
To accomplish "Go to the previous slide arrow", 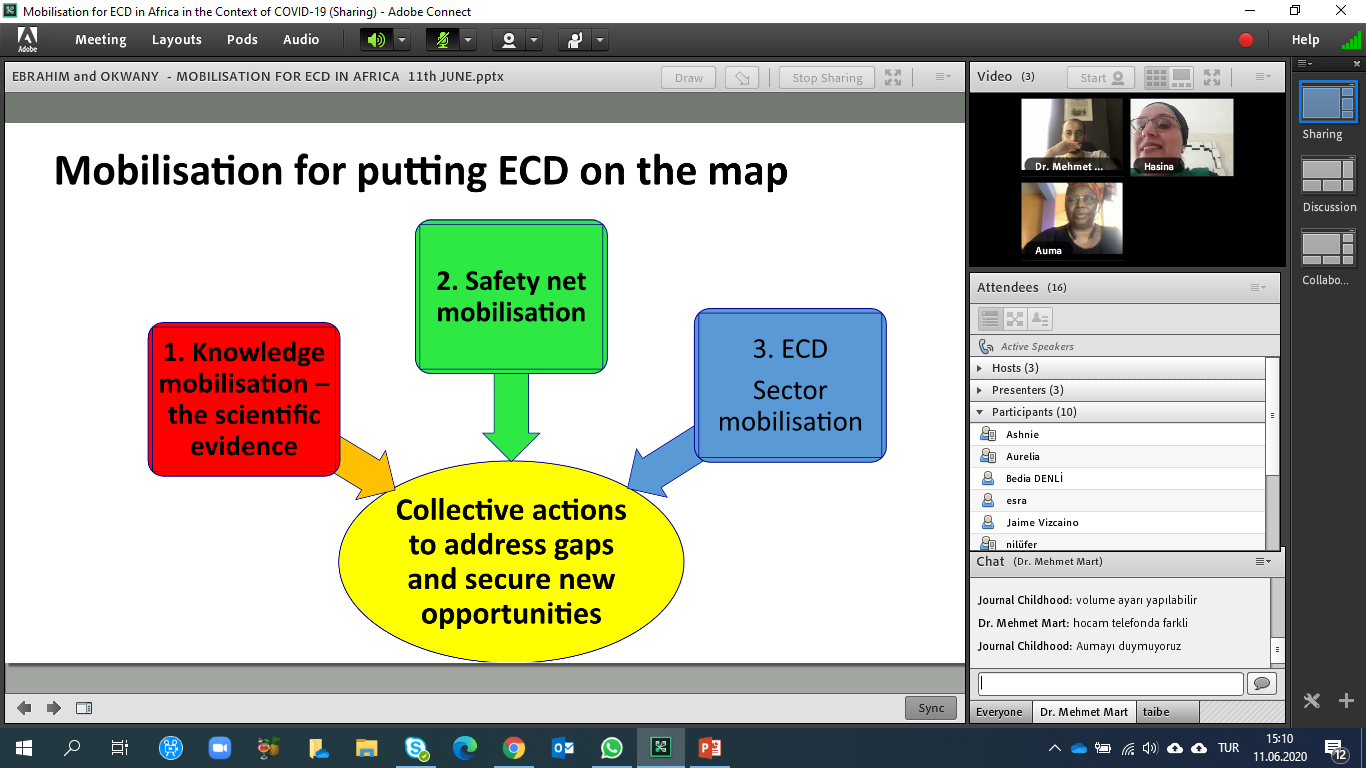I will click(x=25, y=708).
